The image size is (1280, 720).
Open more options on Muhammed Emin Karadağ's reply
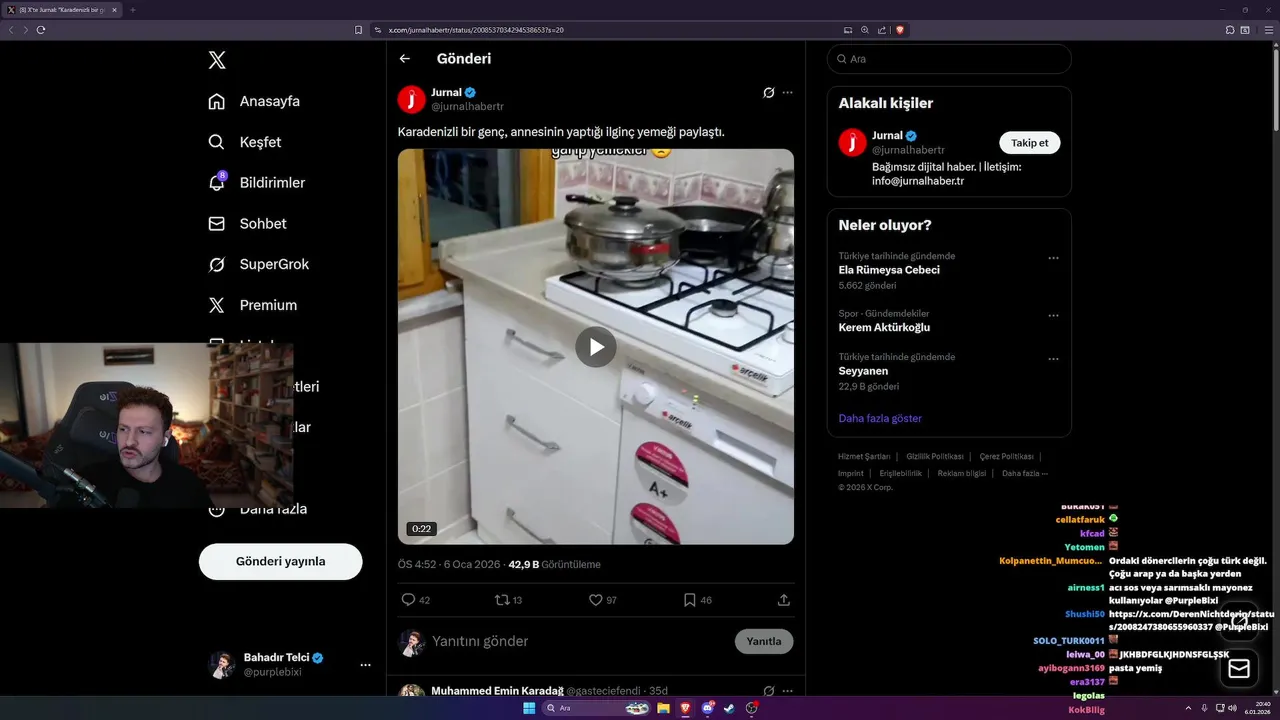coord(787,691)
